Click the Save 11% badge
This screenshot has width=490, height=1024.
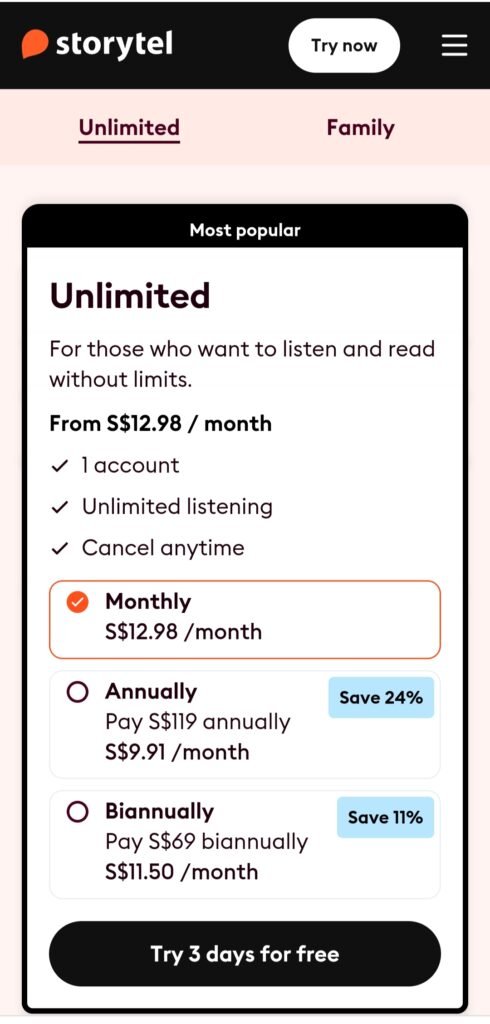click(x=385, y=818)
